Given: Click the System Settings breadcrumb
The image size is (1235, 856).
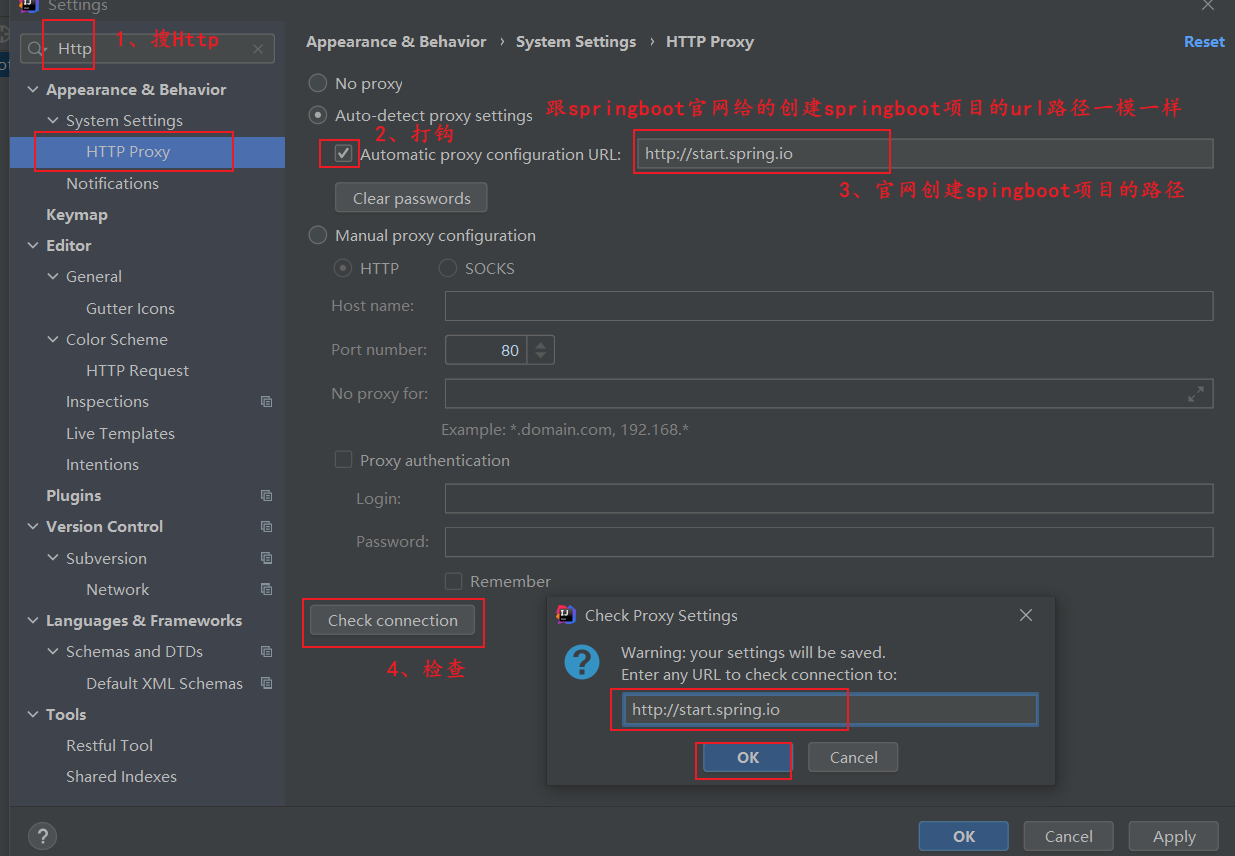Looking at the screenshot, I should (x=576, y=42).
